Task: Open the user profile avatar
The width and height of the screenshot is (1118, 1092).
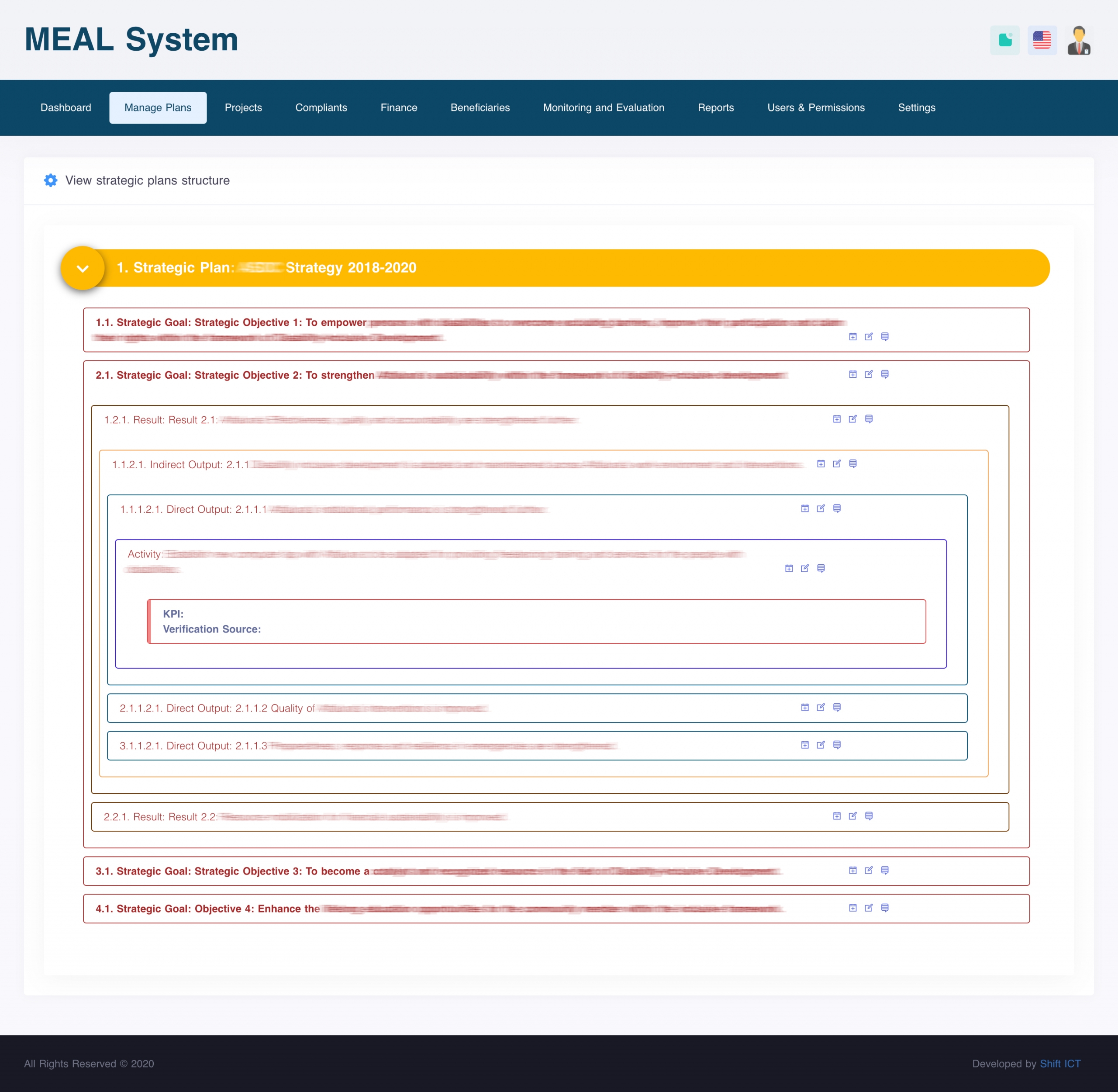Action: click(1078, 40)
